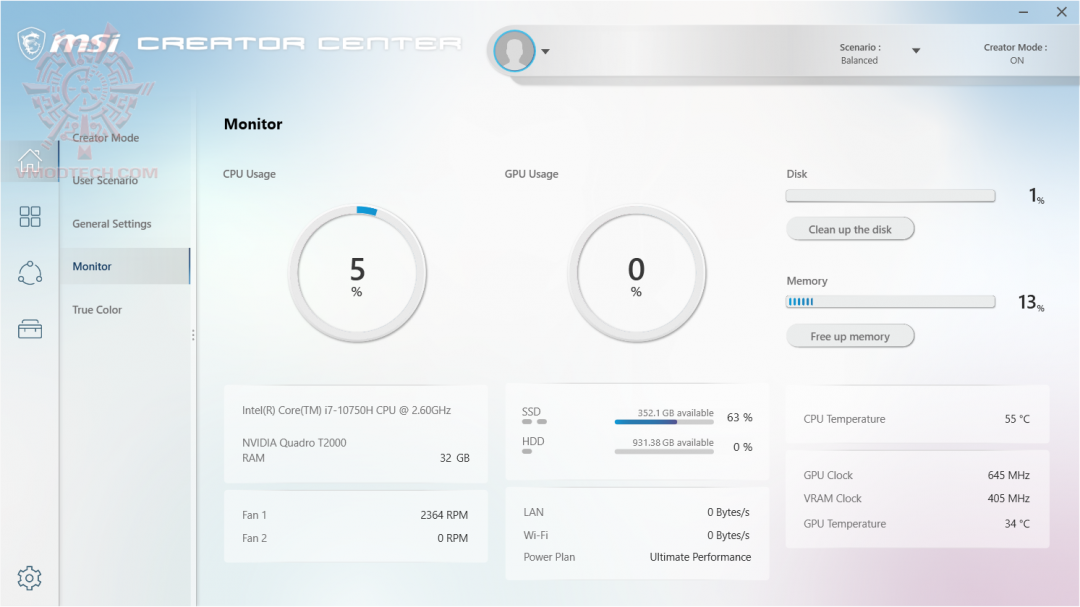1080x607 pixels.
Task: Open True Color menu item
Action: (97, 310)
